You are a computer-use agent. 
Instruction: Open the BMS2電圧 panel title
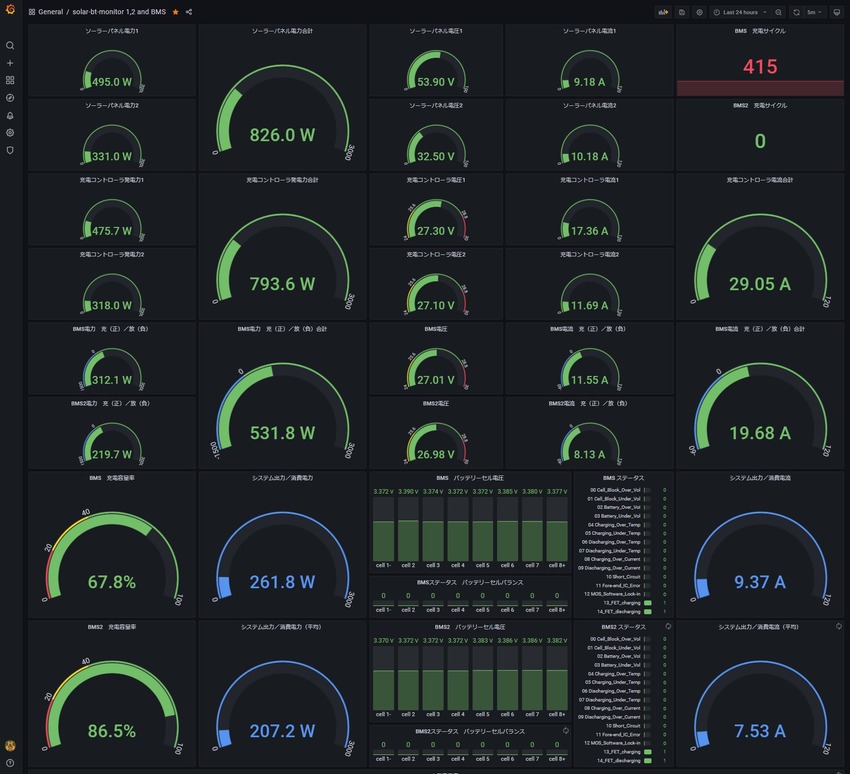436,404
